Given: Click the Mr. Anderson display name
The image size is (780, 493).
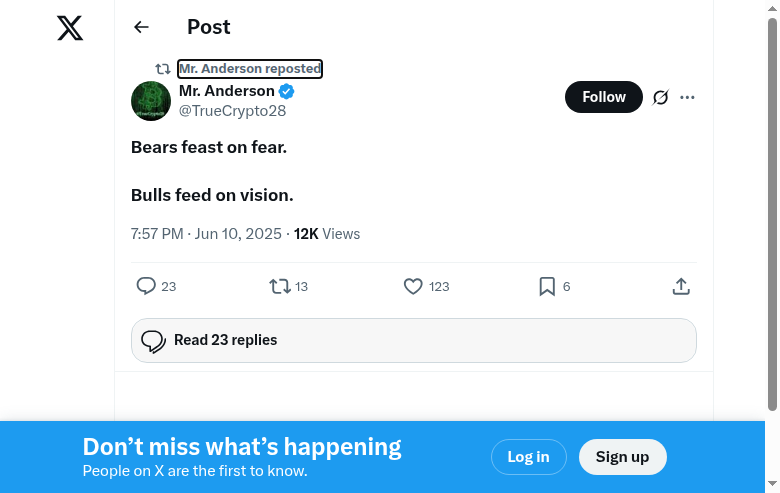Looking at the screenshot, I should pos(227,91).
